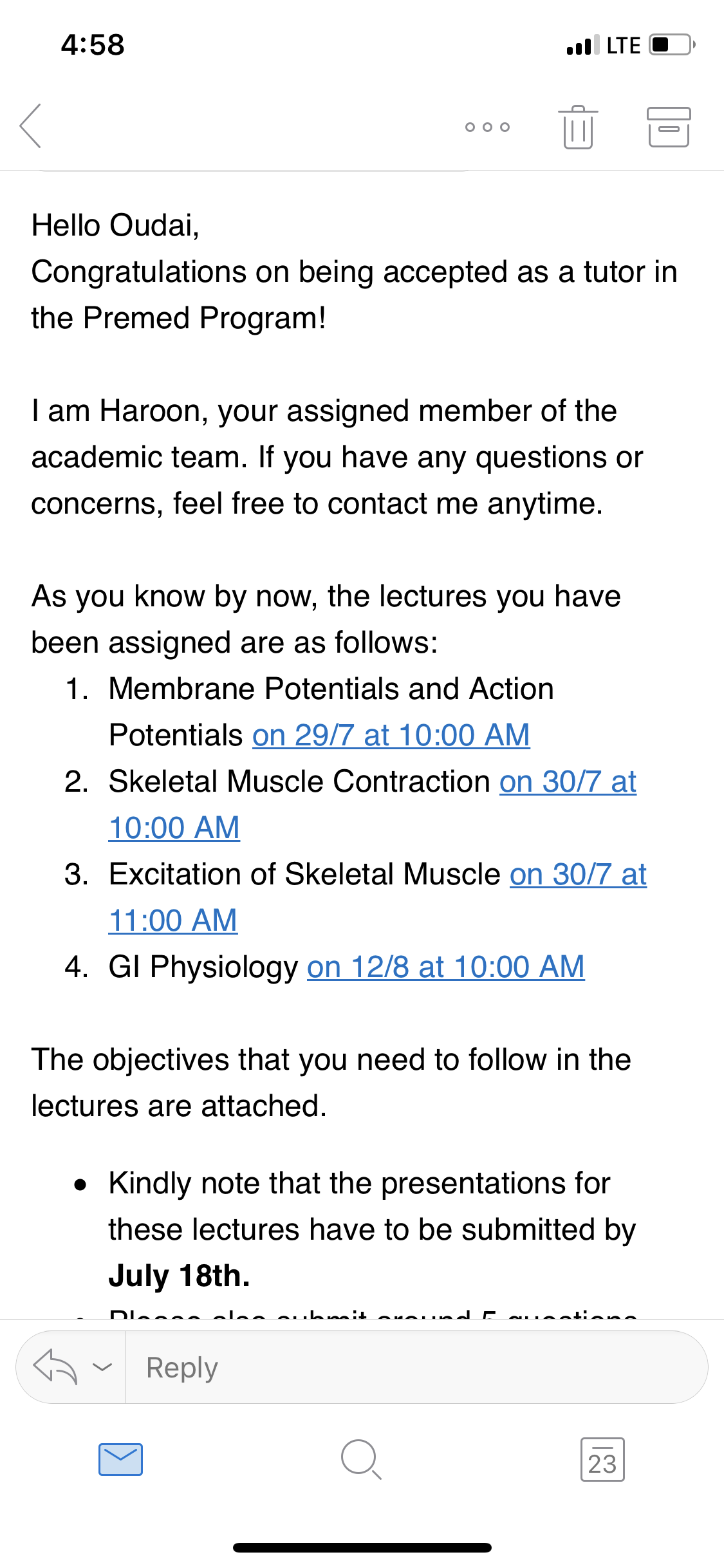Open the 12/8 at 10:00 AM link
The width and height of the screenshot is (724, 1568).
[445, 967]
